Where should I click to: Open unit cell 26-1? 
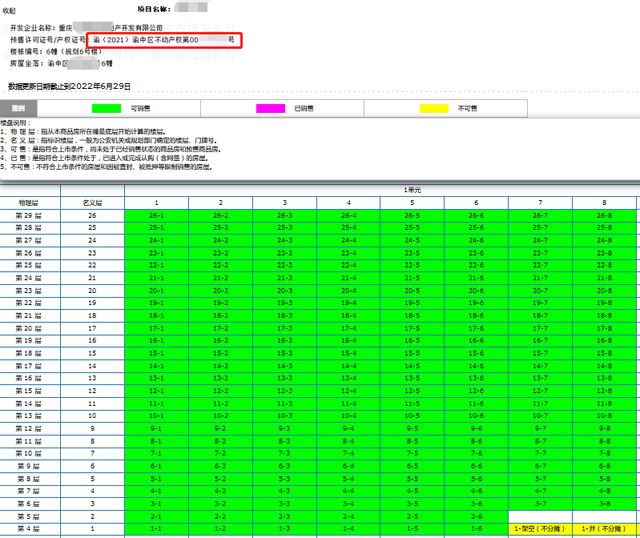pos(156,216)
